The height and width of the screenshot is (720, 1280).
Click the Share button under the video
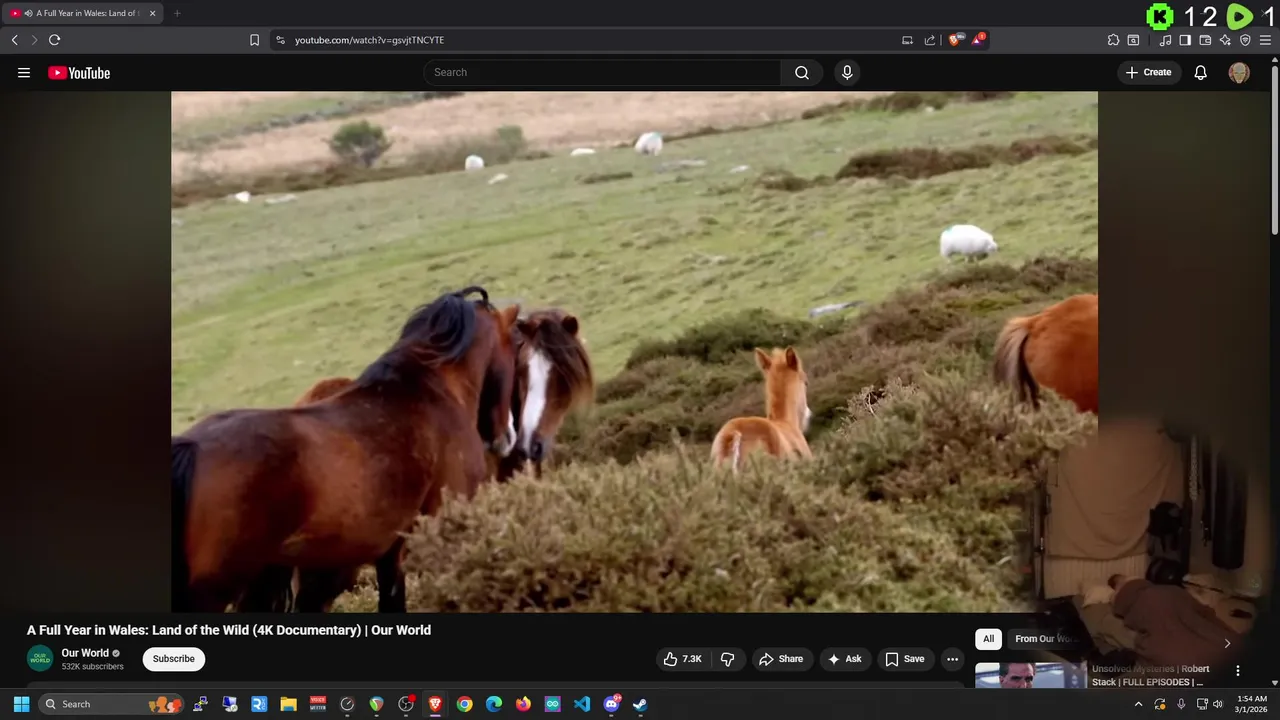(x=781, y=659)
